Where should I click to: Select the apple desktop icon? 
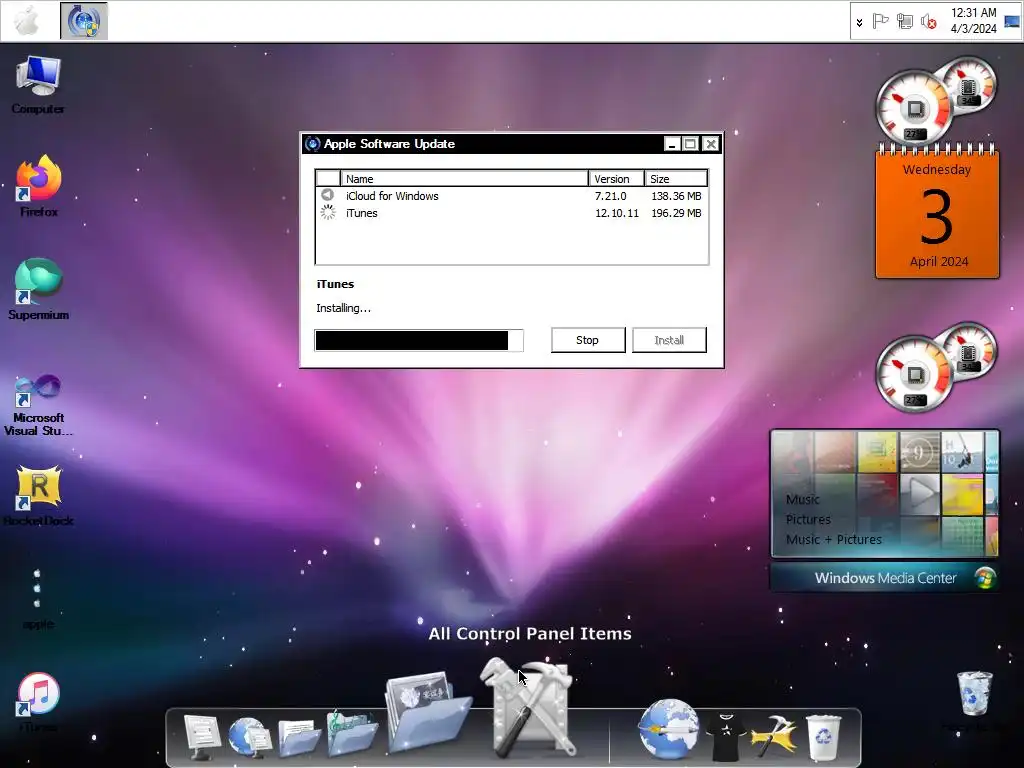point(38,598)
